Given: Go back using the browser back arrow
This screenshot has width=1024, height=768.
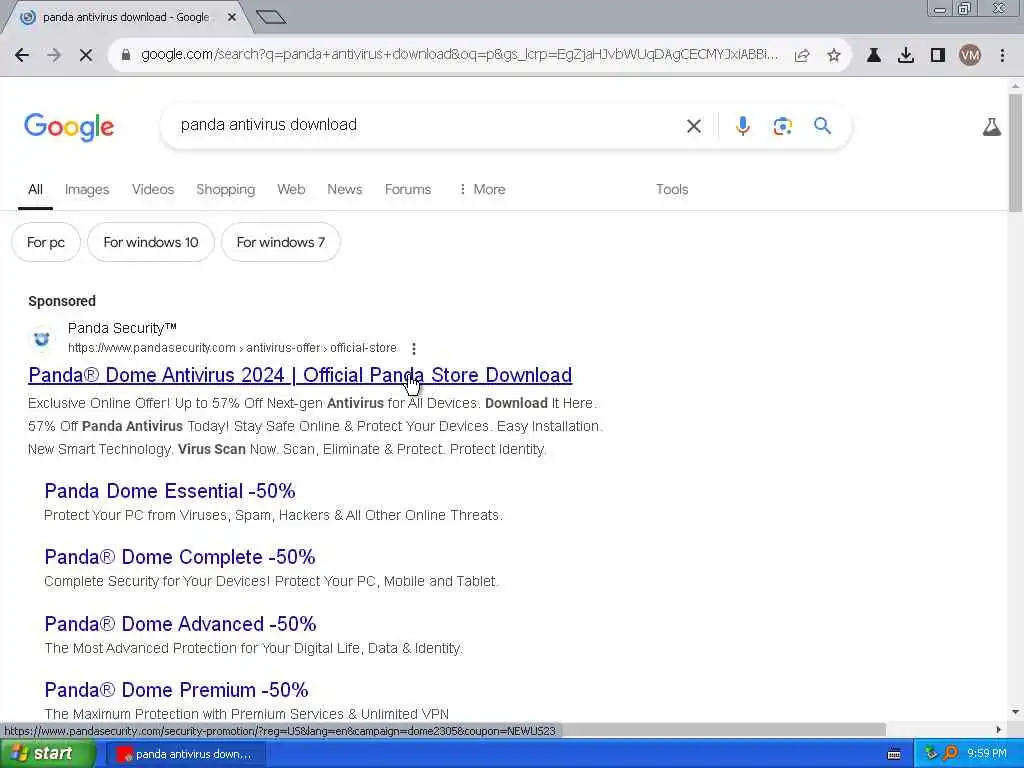Looking at the screenshot, I should pos(22,55).
